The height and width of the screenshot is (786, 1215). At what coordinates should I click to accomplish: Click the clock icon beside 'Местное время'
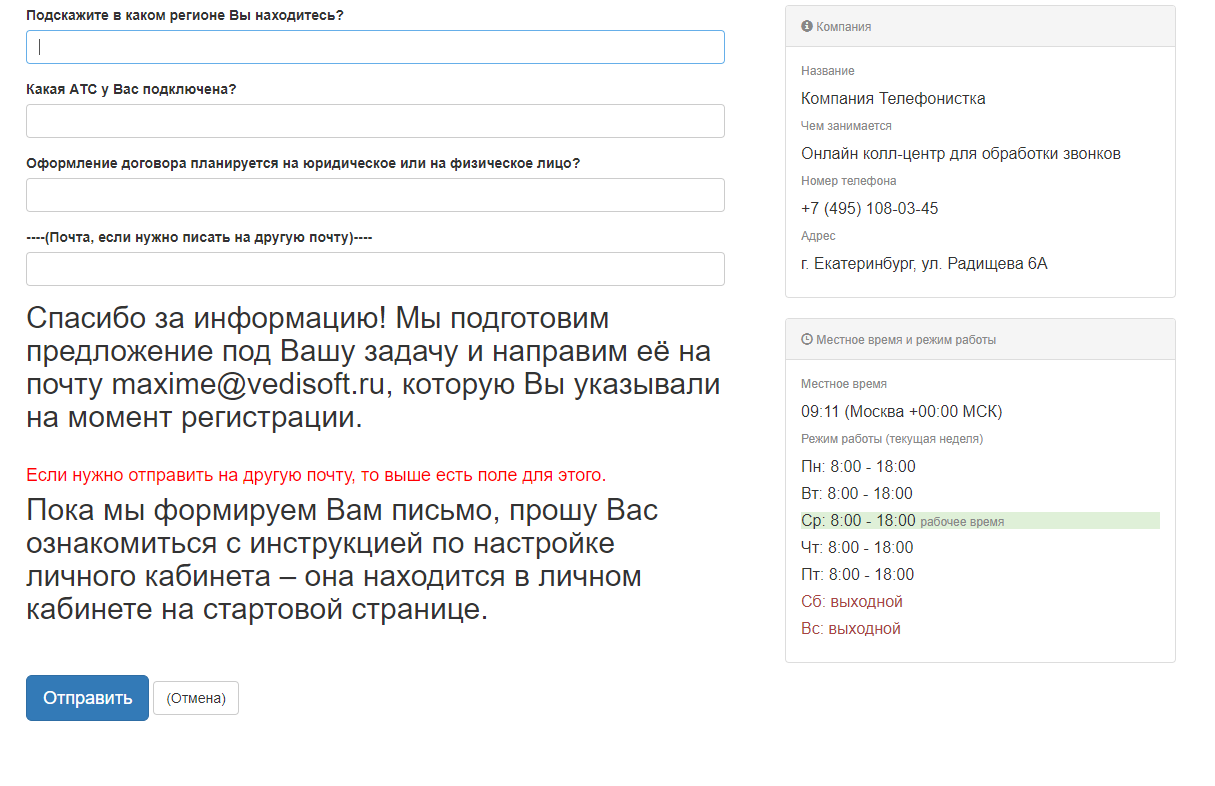[x=807, y=340]
